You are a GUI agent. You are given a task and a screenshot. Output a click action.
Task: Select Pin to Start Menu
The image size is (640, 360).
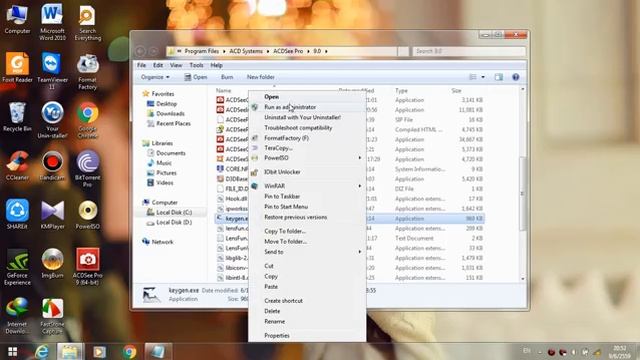pyautogui.click(x=307, y=207)
